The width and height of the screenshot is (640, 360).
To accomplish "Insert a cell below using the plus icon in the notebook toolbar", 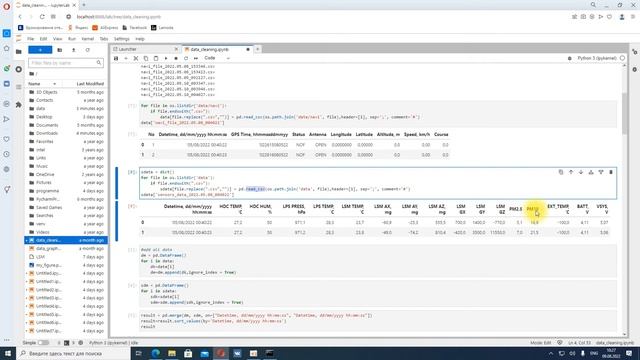I will tap(126, 58).
